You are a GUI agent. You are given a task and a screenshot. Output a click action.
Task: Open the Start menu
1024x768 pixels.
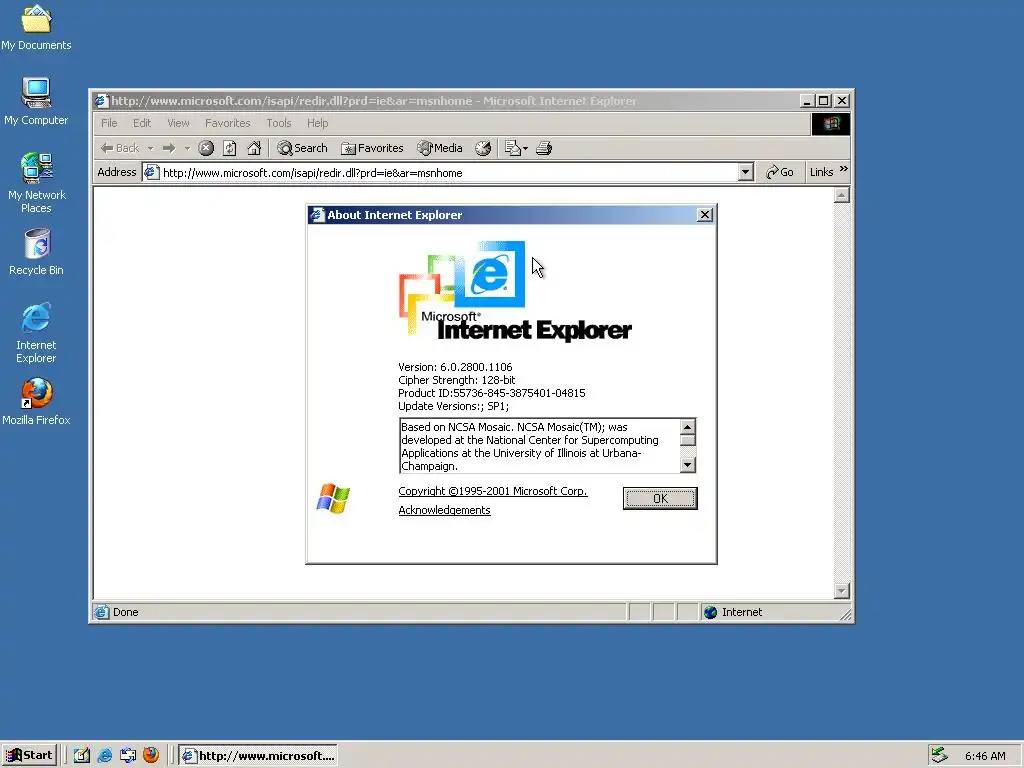pos(29,755)
